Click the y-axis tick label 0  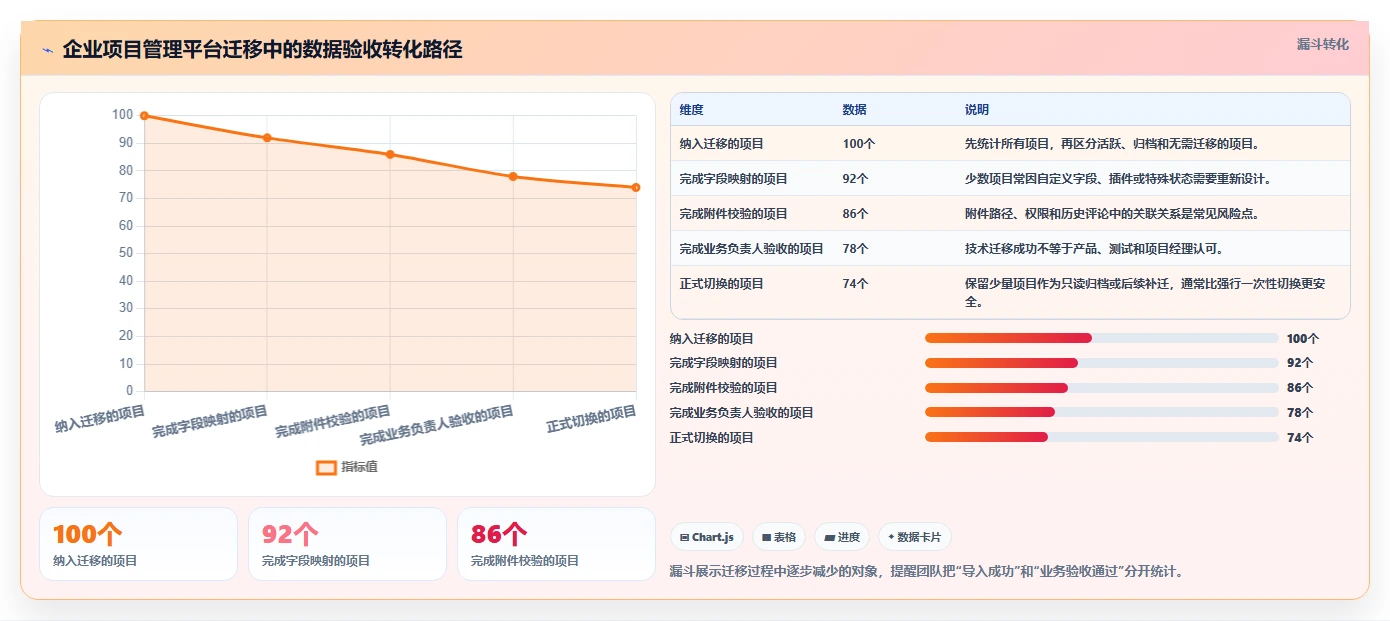(130, 391)
